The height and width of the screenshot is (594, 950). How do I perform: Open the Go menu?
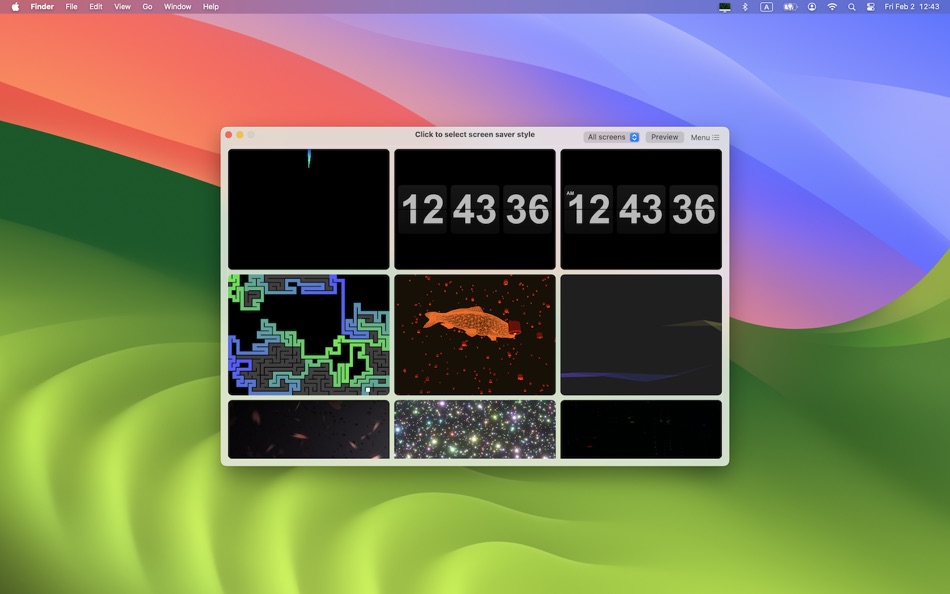click(x=147, y=7)
